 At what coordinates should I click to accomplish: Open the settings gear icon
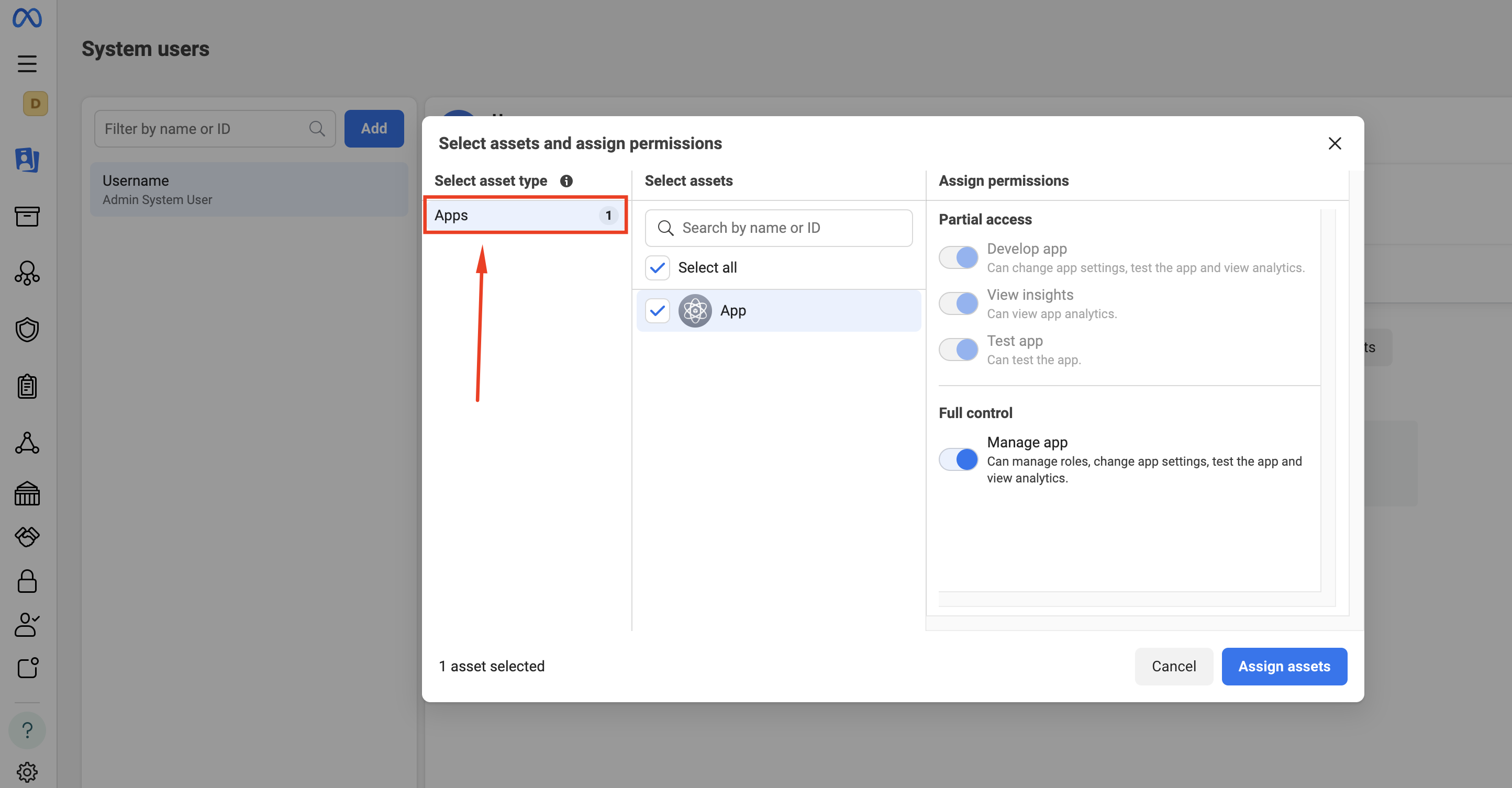tap(27, 772)
